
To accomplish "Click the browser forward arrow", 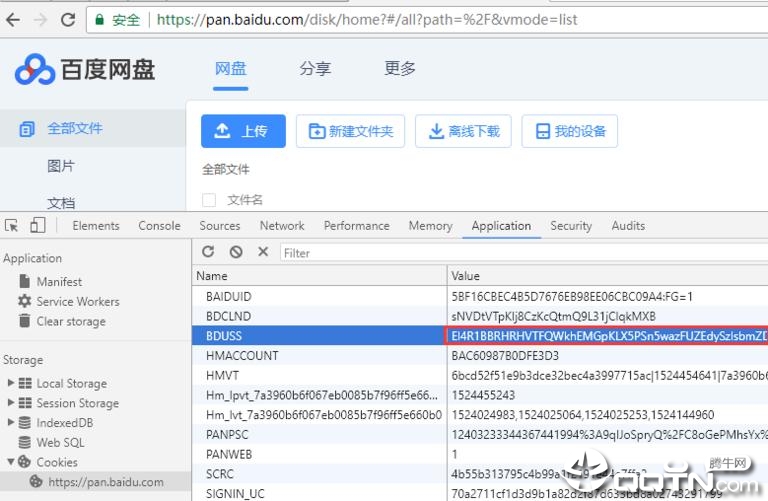I will click(x=41, y=20).
